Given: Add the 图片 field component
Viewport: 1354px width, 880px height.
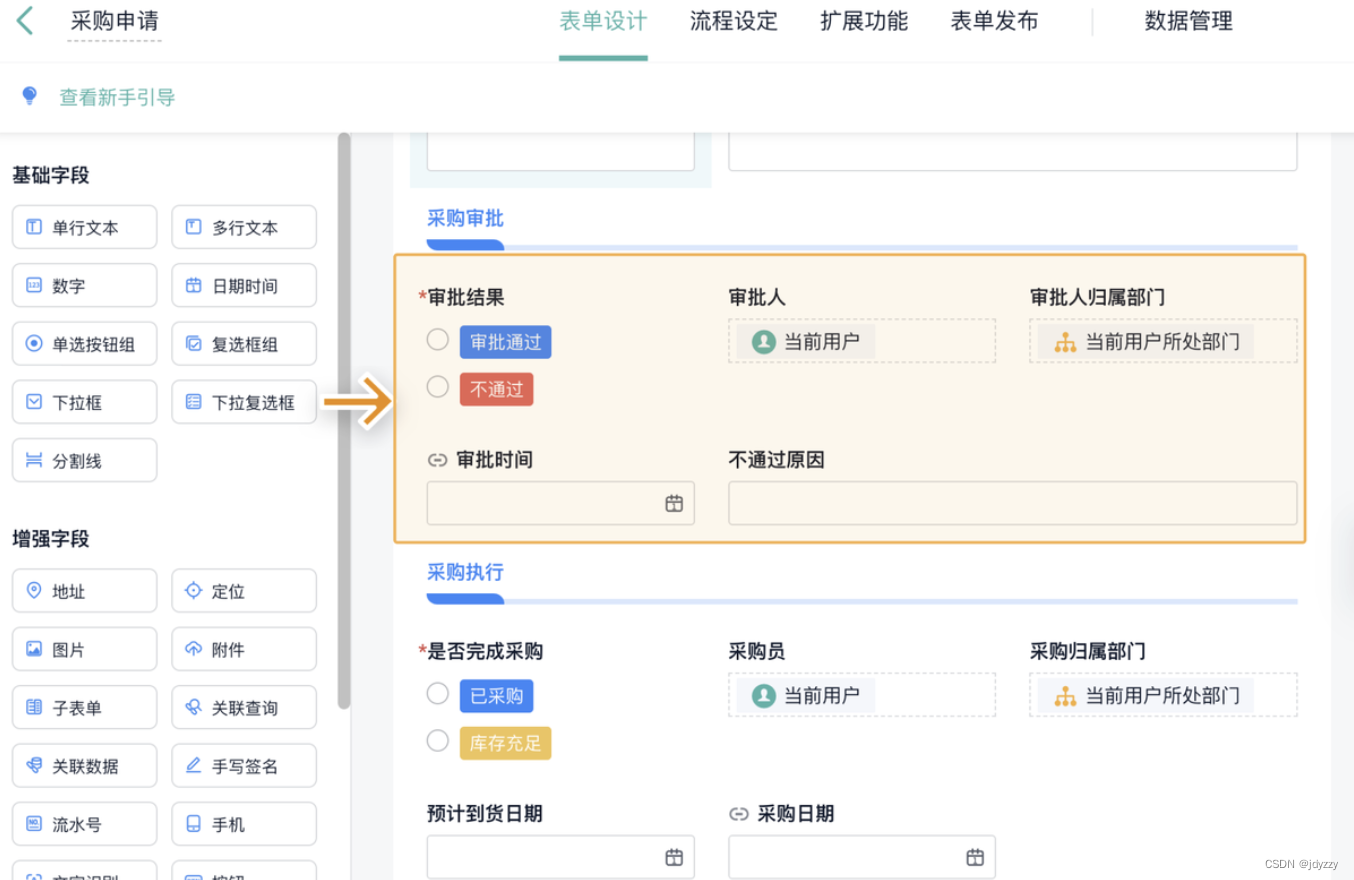Looking at the screenshot, I should 85,649.
